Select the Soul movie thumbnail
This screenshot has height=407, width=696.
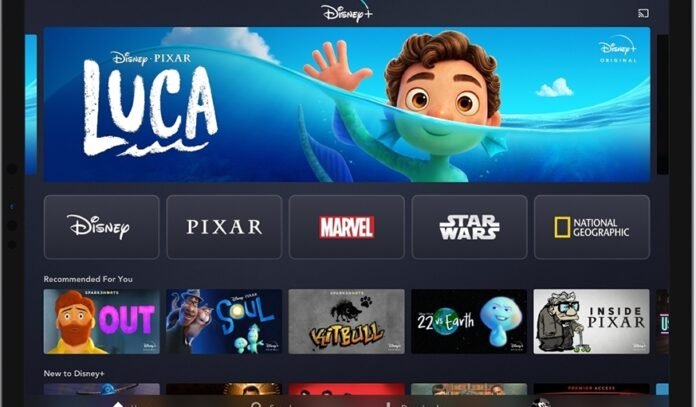point(224,321)
